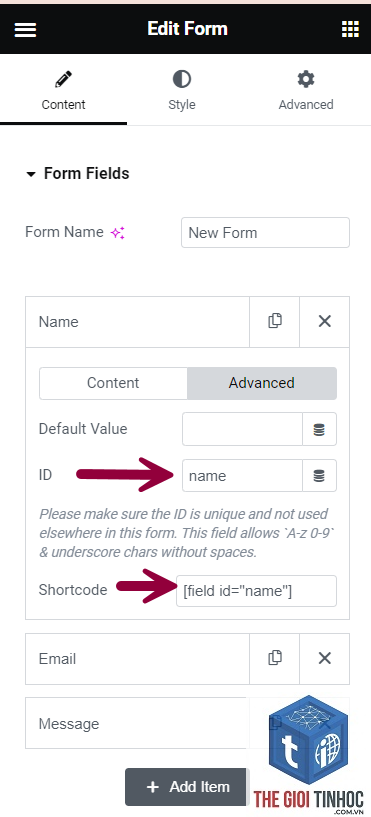Remove the Name field
The height and width of the screenshot is (817, 371).
[x=325, y=322]
